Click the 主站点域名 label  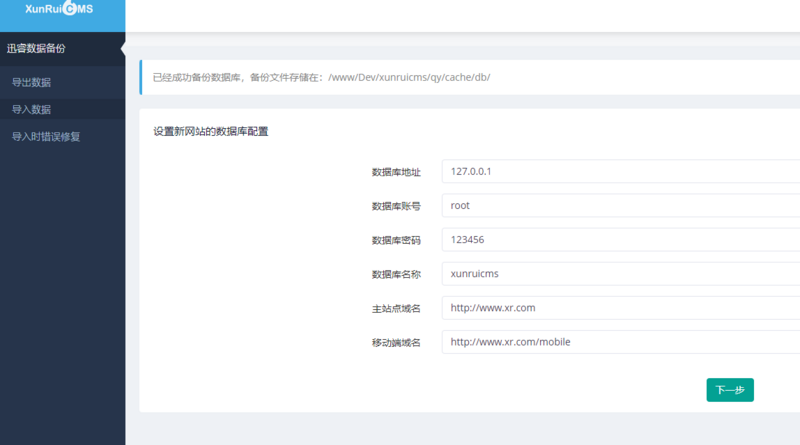tap(396, 309)
